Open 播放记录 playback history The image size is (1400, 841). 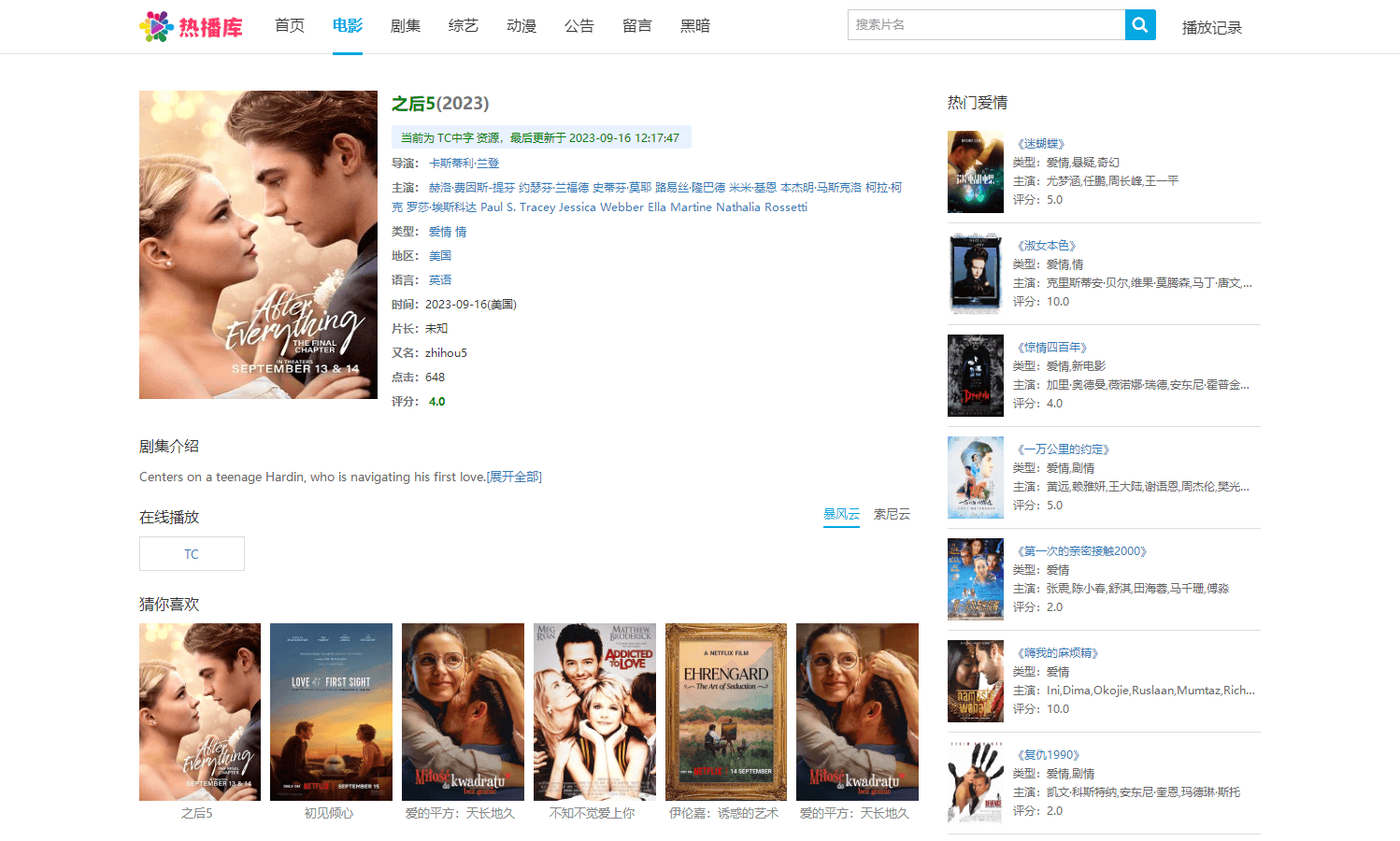pyautogui.click(x=1212, y=28)
